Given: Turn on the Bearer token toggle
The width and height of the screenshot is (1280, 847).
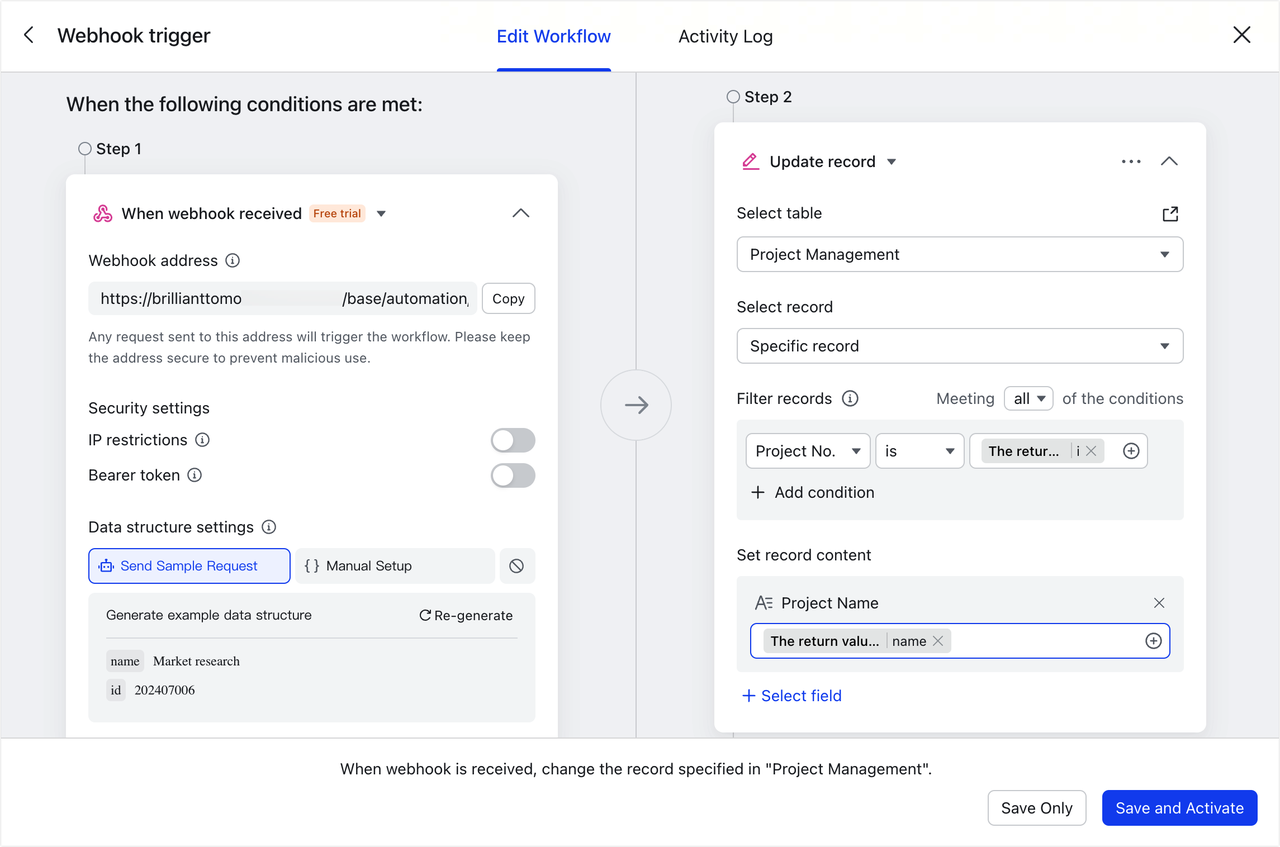Looking at the screenshot, I should pos(513,475).
